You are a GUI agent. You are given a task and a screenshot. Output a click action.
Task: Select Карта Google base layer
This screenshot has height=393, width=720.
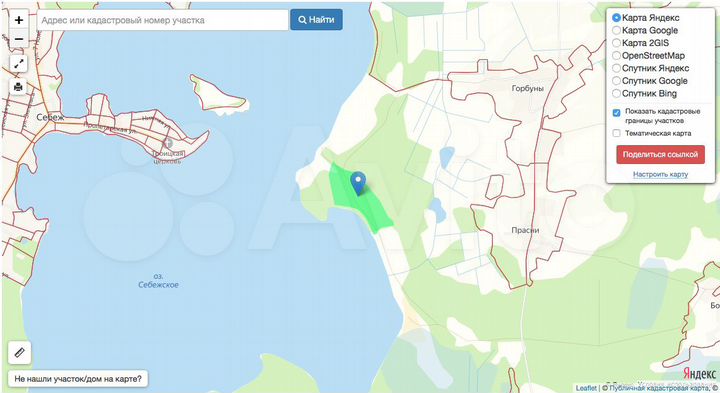point(617,30)
